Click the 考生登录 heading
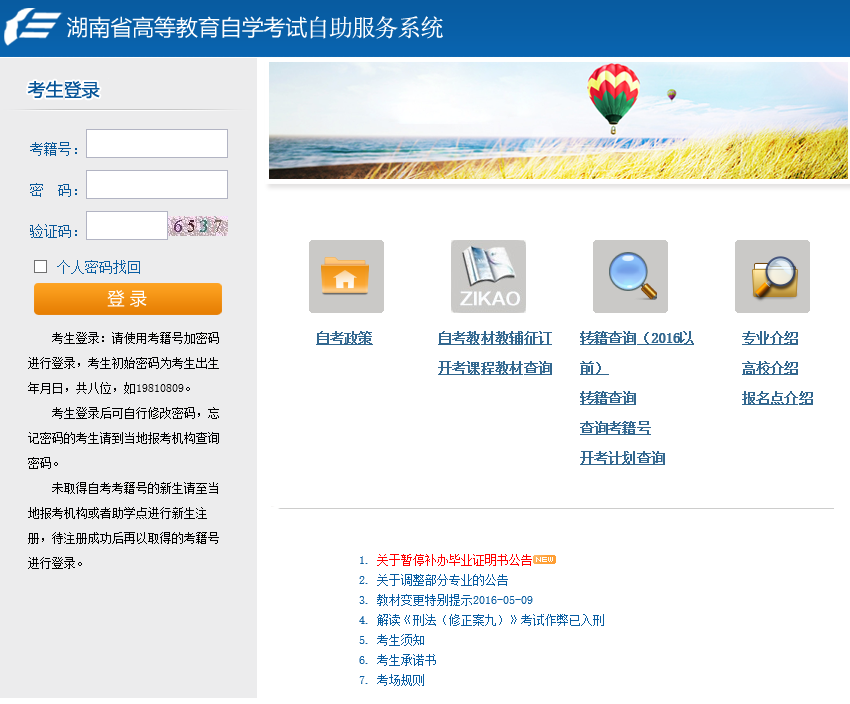 coord(63,90)
